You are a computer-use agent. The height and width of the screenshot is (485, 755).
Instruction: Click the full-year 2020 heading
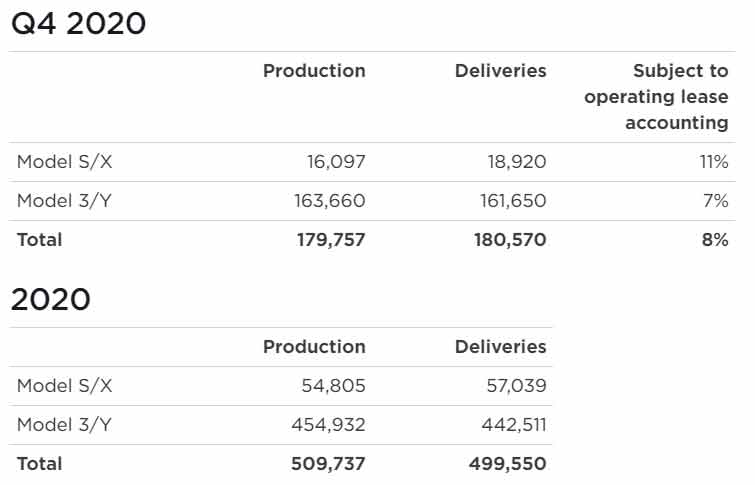pyautogui.click(x=50, y=299)
